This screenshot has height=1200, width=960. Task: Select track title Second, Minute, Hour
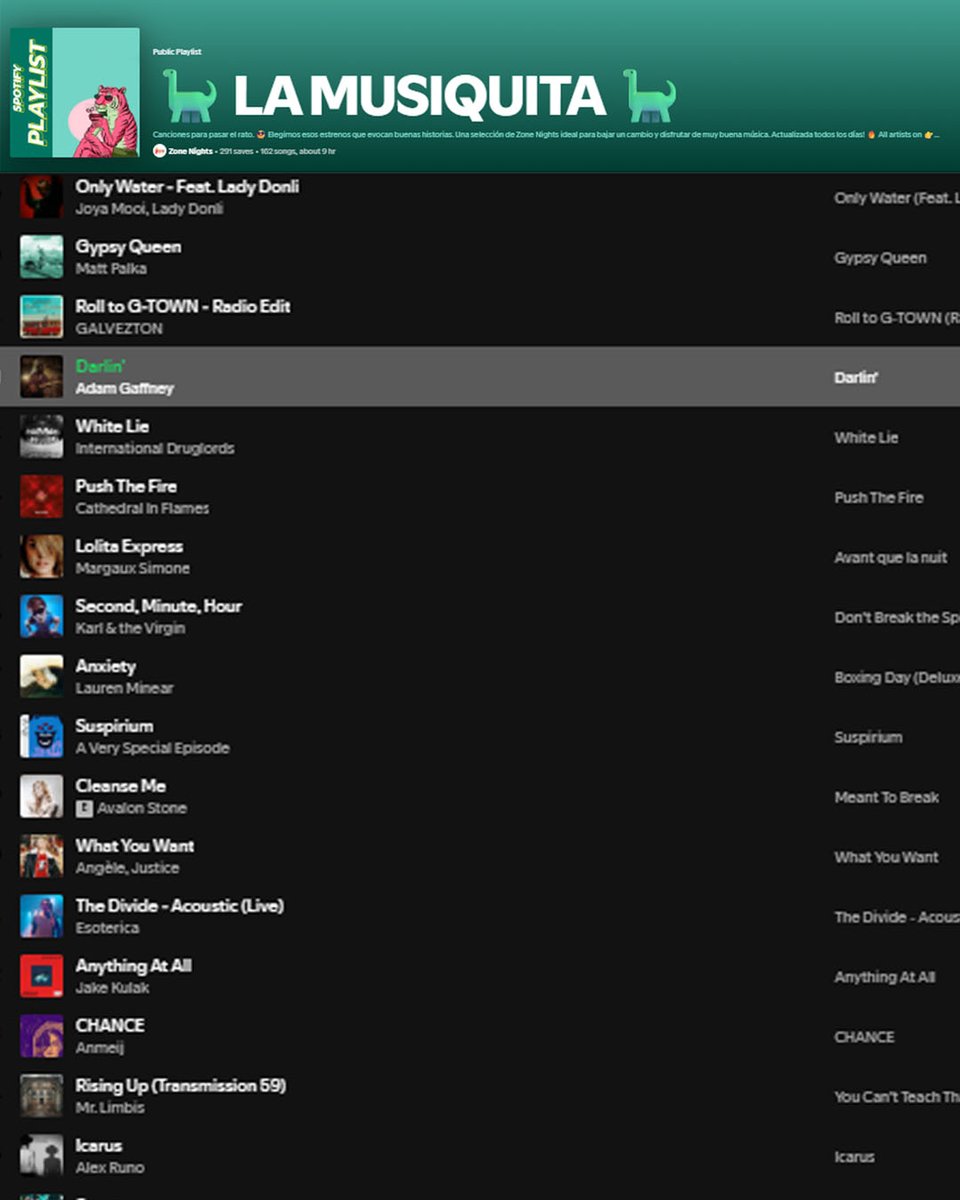(x=159, y=607)
